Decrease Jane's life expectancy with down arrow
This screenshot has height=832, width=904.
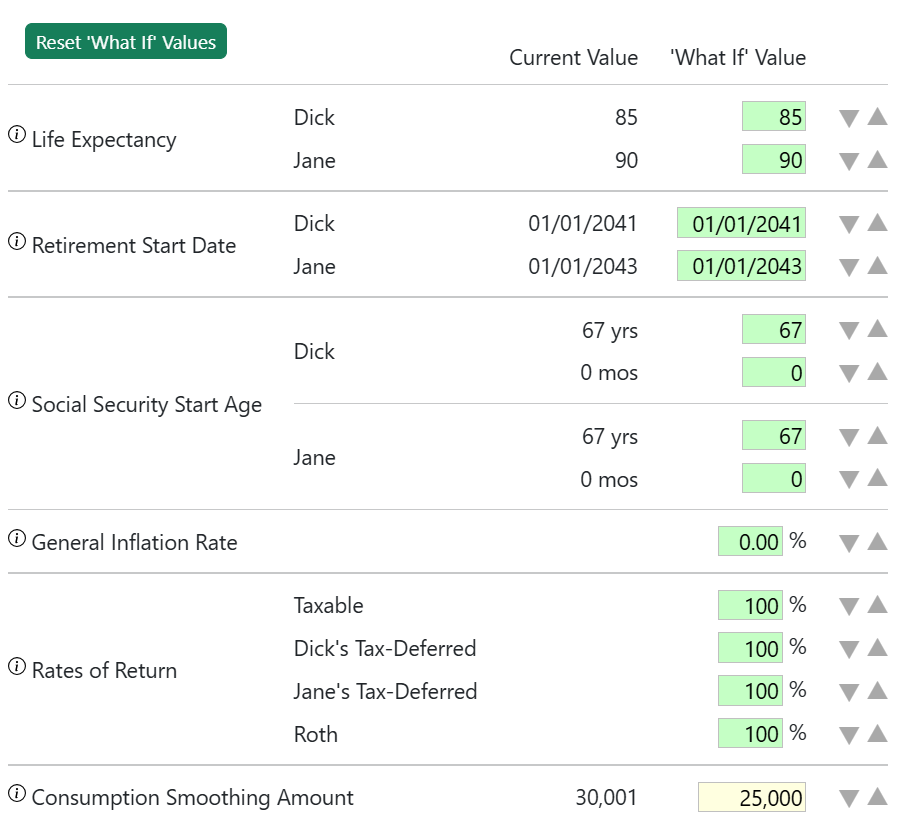pos(849,161)
